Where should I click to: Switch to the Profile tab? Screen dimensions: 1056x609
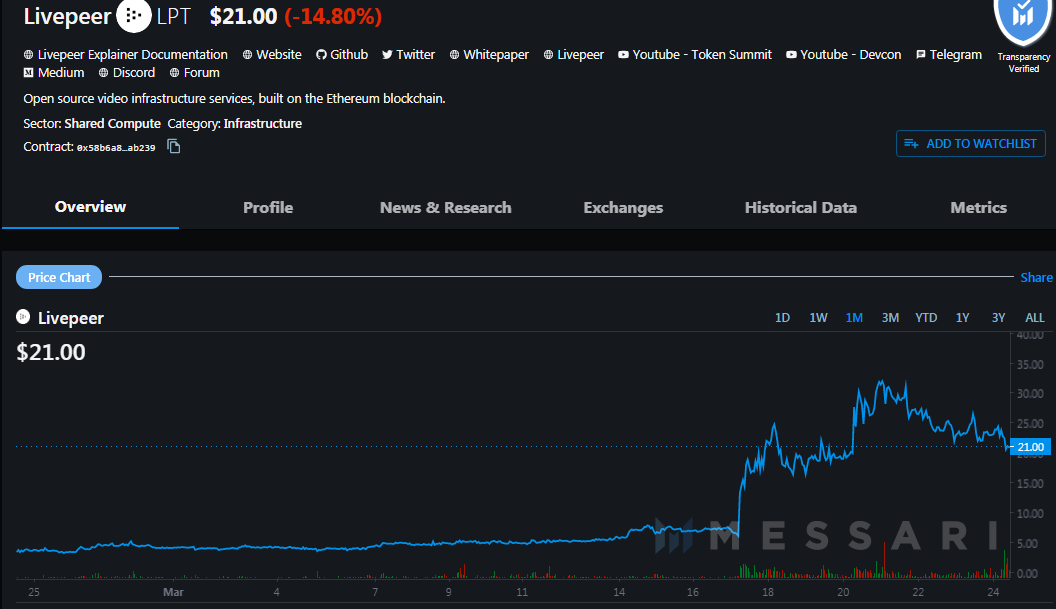pyautogui.click(x=268, y=207)
